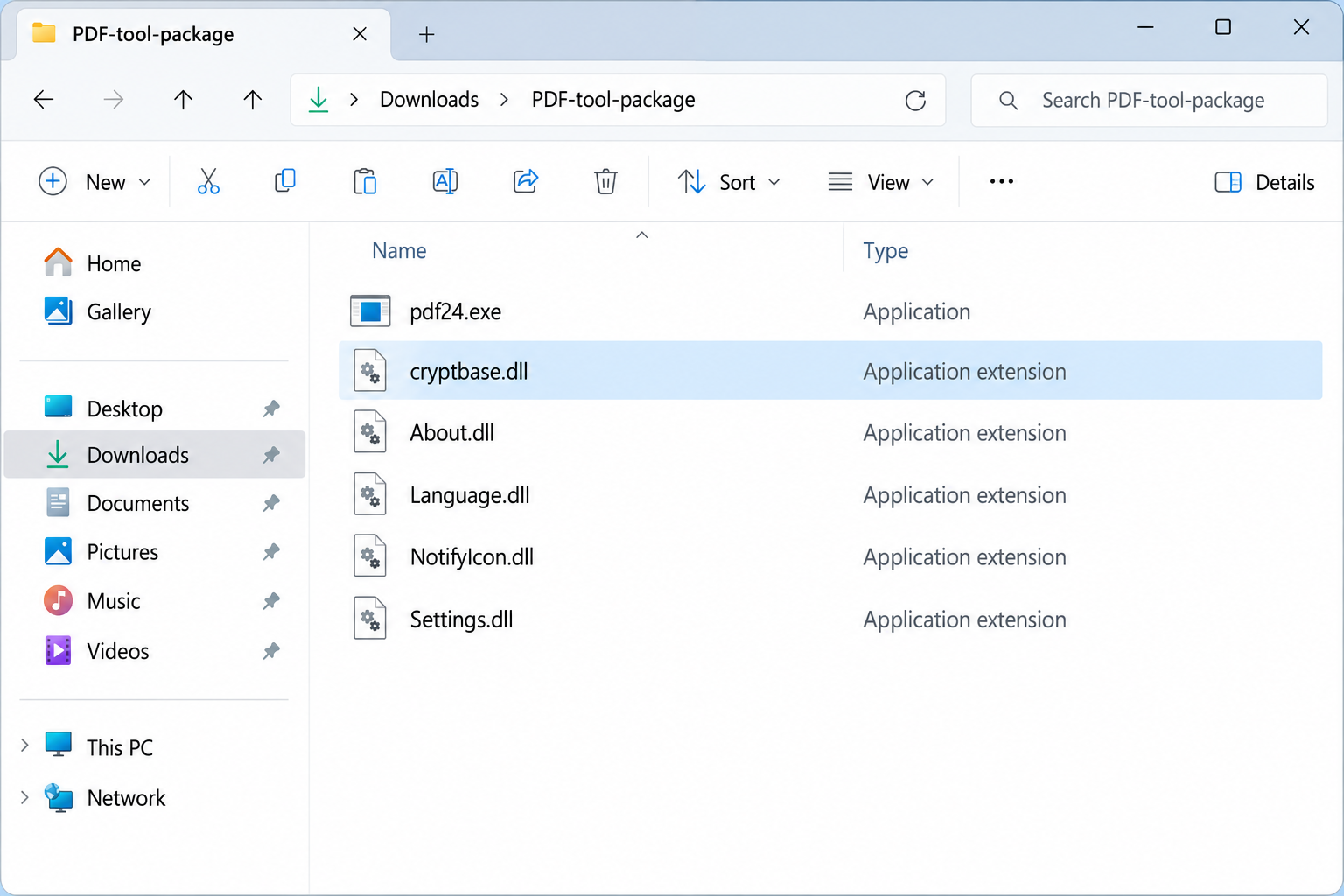
Task: Close the PDF-tool-package tab
Action: pyautogui.click(x=360, y=34)
